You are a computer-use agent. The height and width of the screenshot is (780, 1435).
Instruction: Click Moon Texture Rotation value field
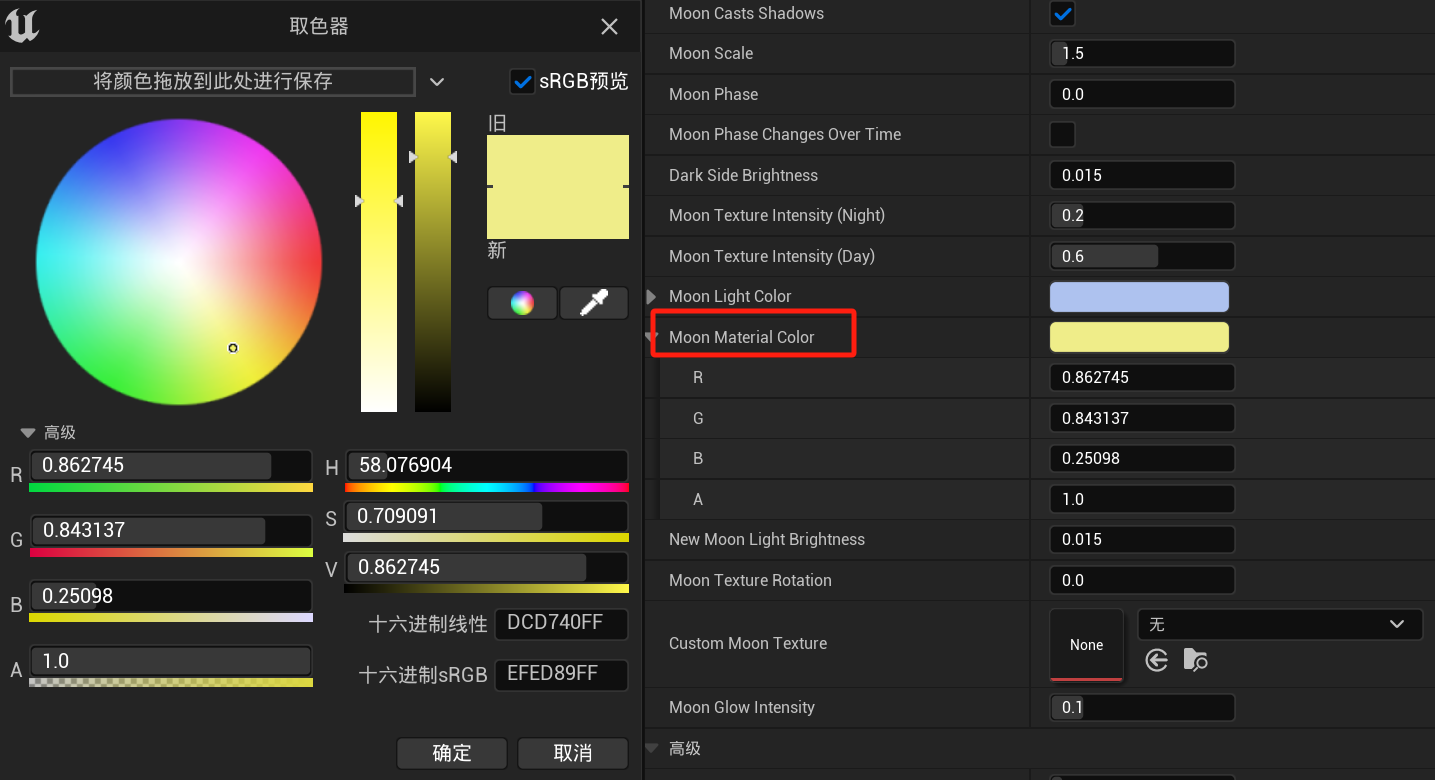point(1142,580)
